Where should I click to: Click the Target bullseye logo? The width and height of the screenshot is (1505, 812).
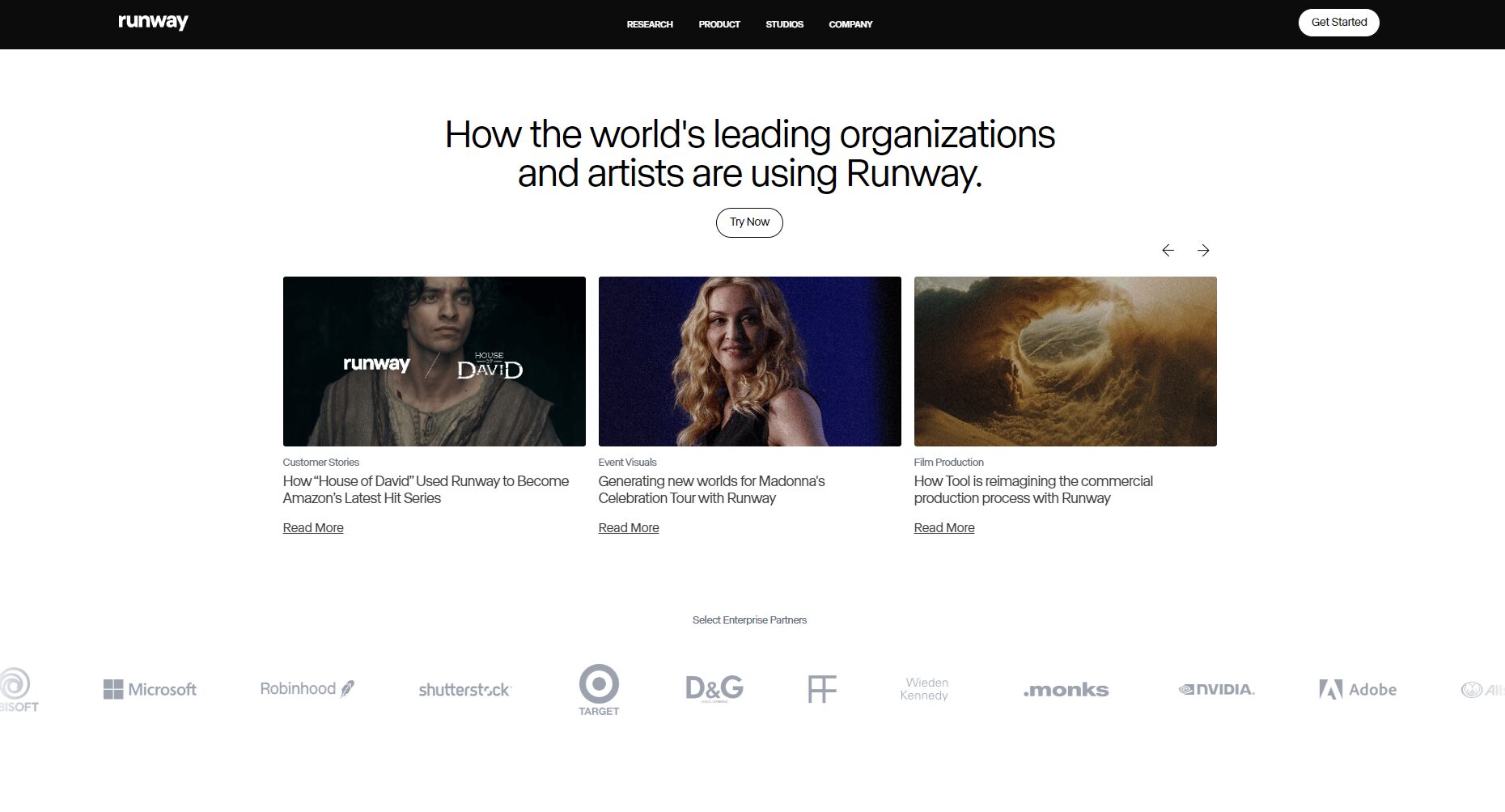pyautogui.click(x=599, y=690)
